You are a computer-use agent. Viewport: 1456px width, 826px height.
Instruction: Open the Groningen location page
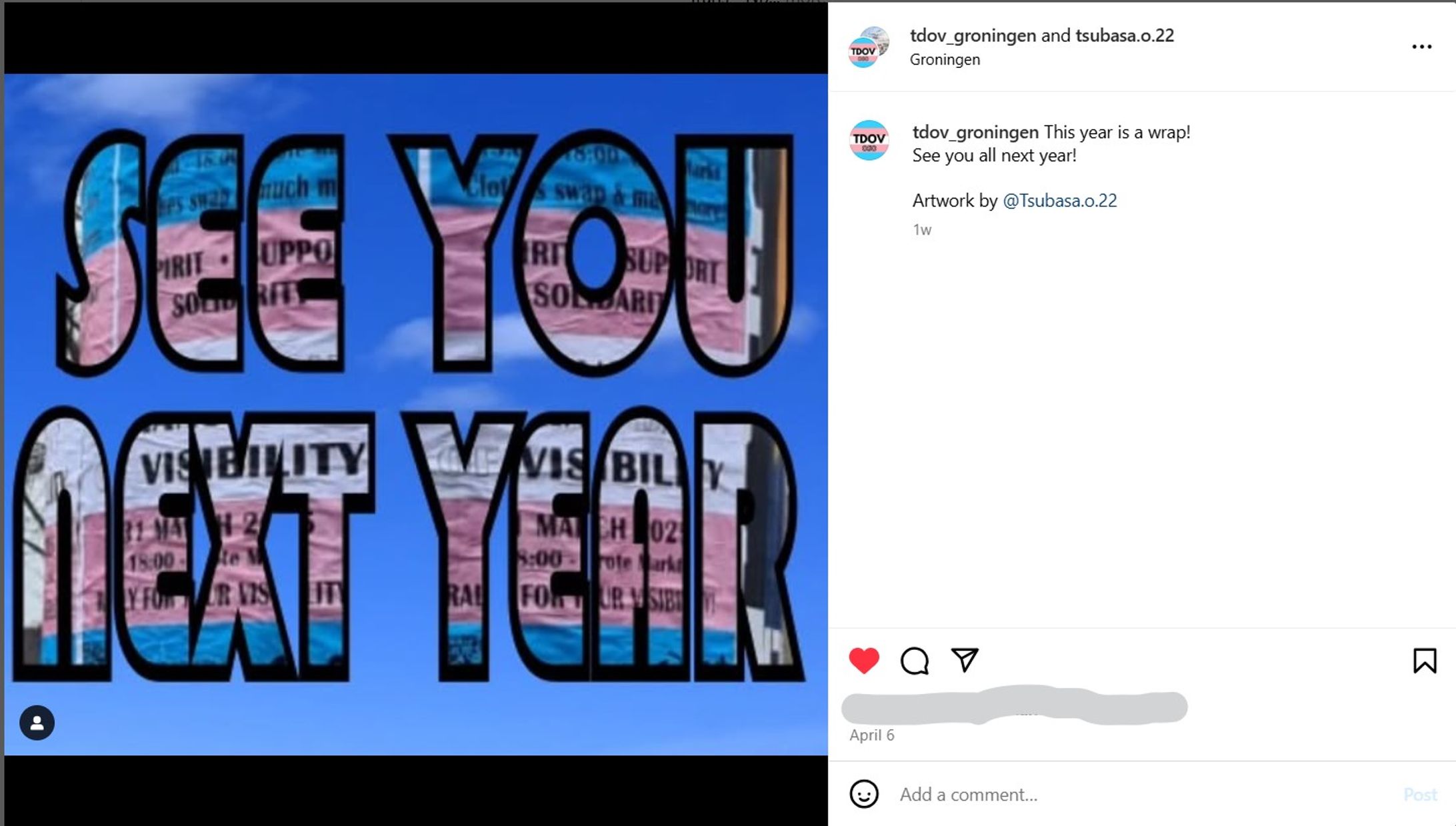coord(945,59)
